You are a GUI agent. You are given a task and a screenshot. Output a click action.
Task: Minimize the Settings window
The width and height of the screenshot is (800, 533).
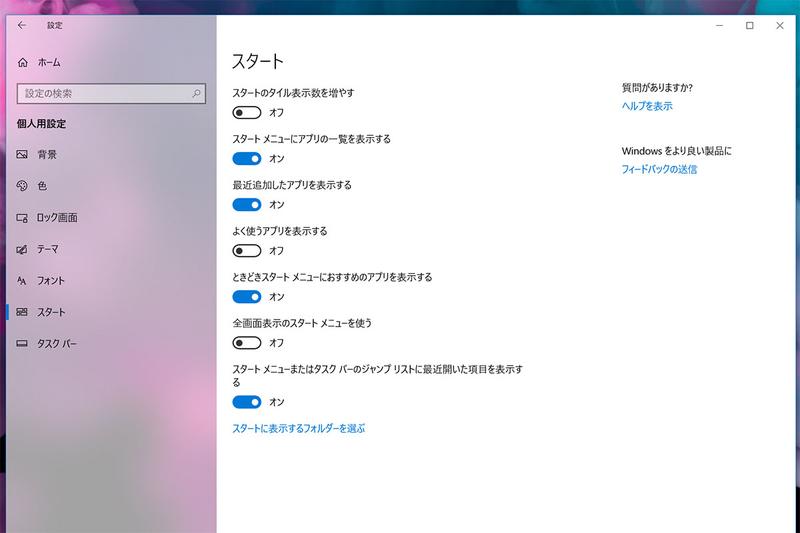point(719,26)
